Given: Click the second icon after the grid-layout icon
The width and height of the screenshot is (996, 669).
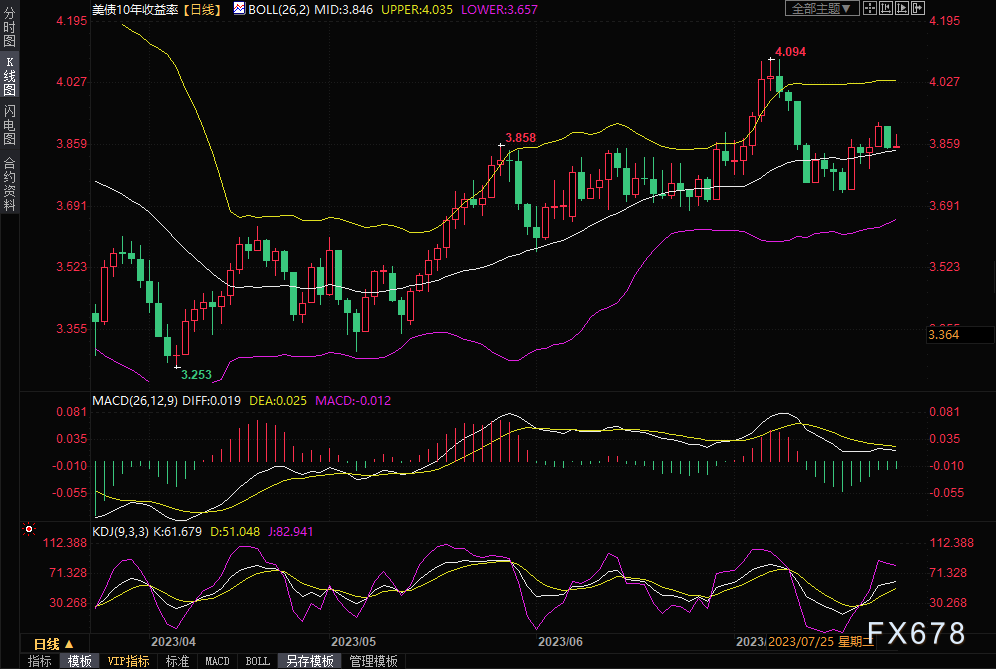Looking at the screenshot, I should [887, 8].
